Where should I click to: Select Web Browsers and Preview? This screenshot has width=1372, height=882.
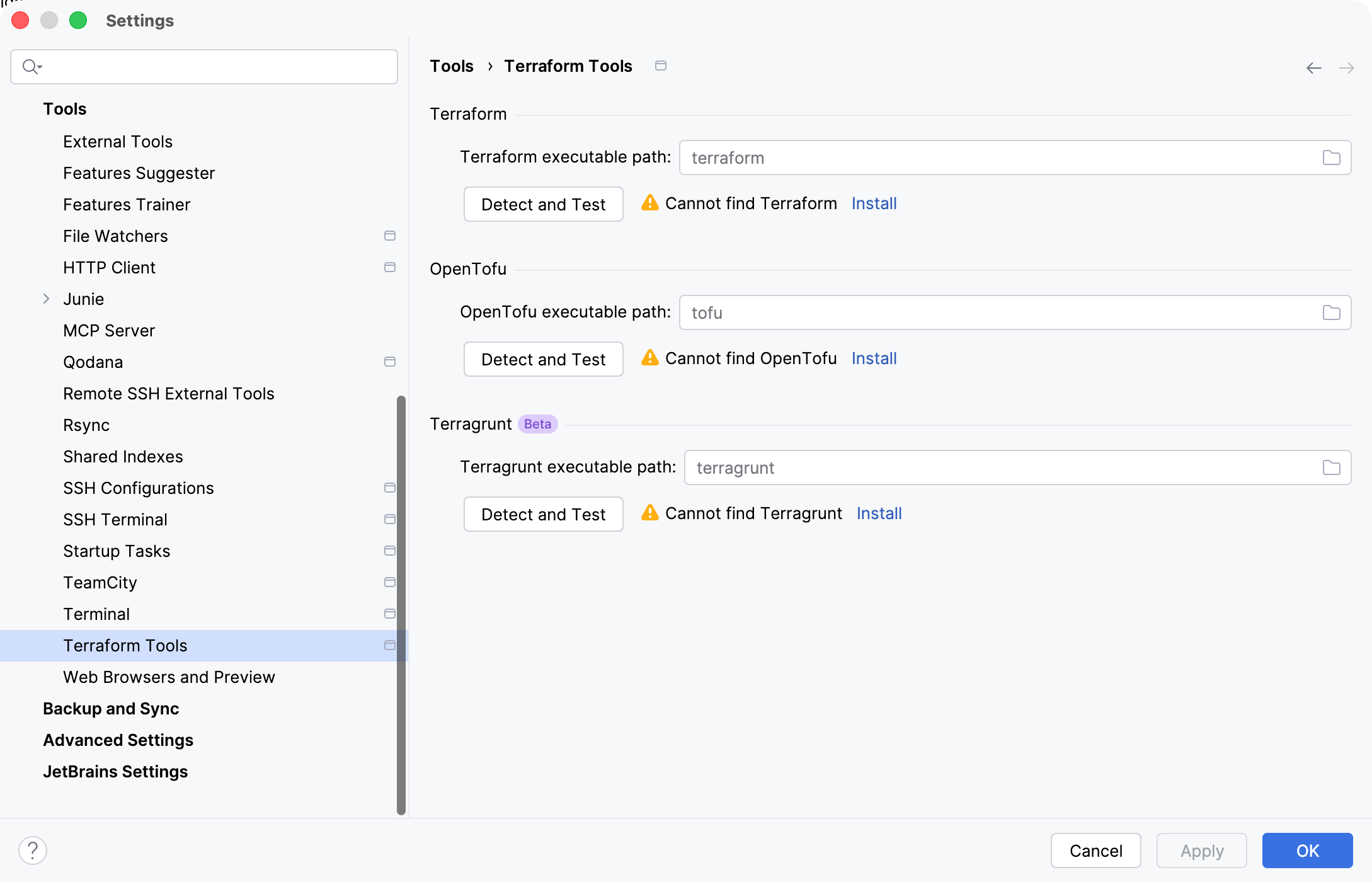click(169, 677)
